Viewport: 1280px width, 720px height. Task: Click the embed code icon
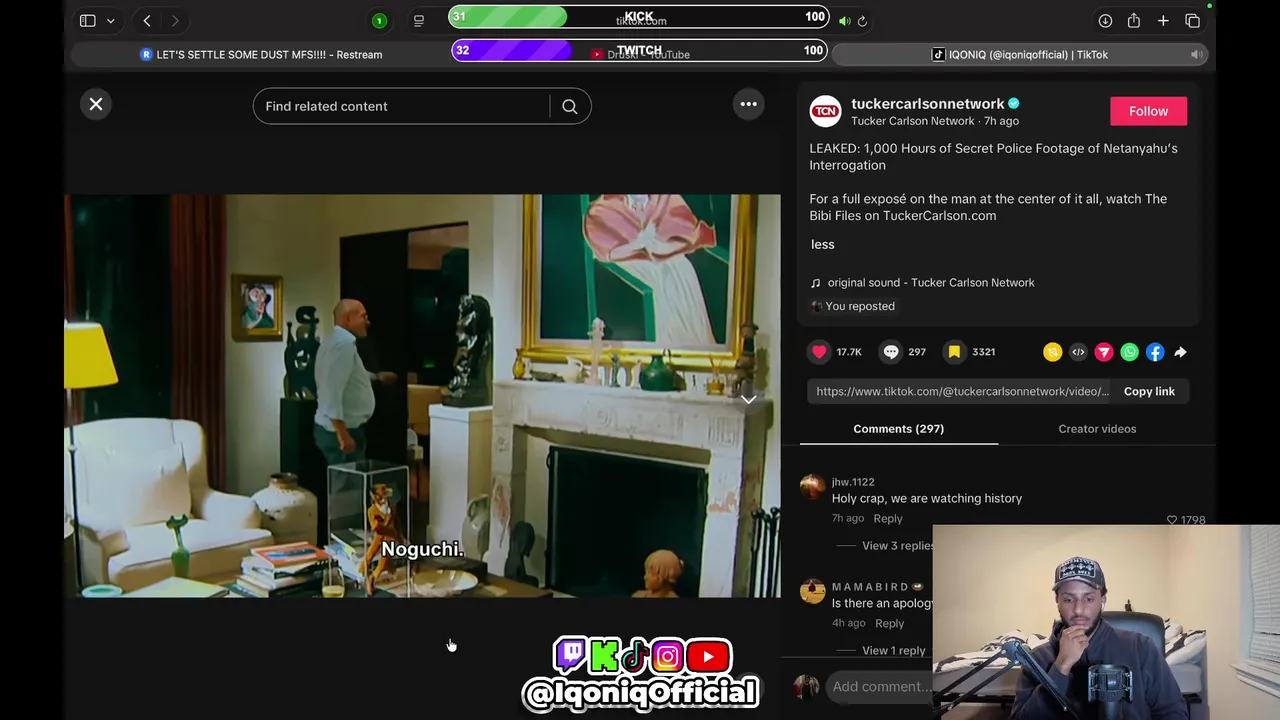tap(1078, 352)
